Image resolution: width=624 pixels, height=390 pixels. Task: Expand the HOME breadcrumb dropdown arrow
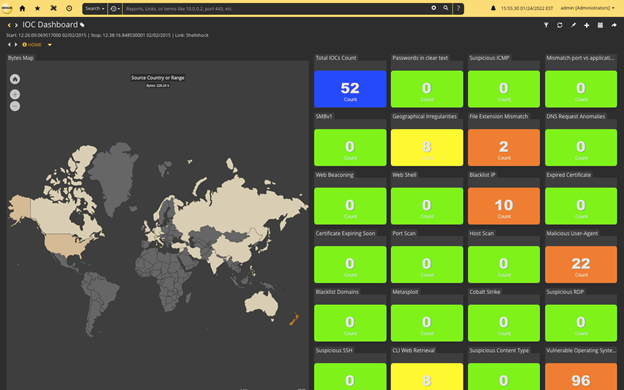50,45
